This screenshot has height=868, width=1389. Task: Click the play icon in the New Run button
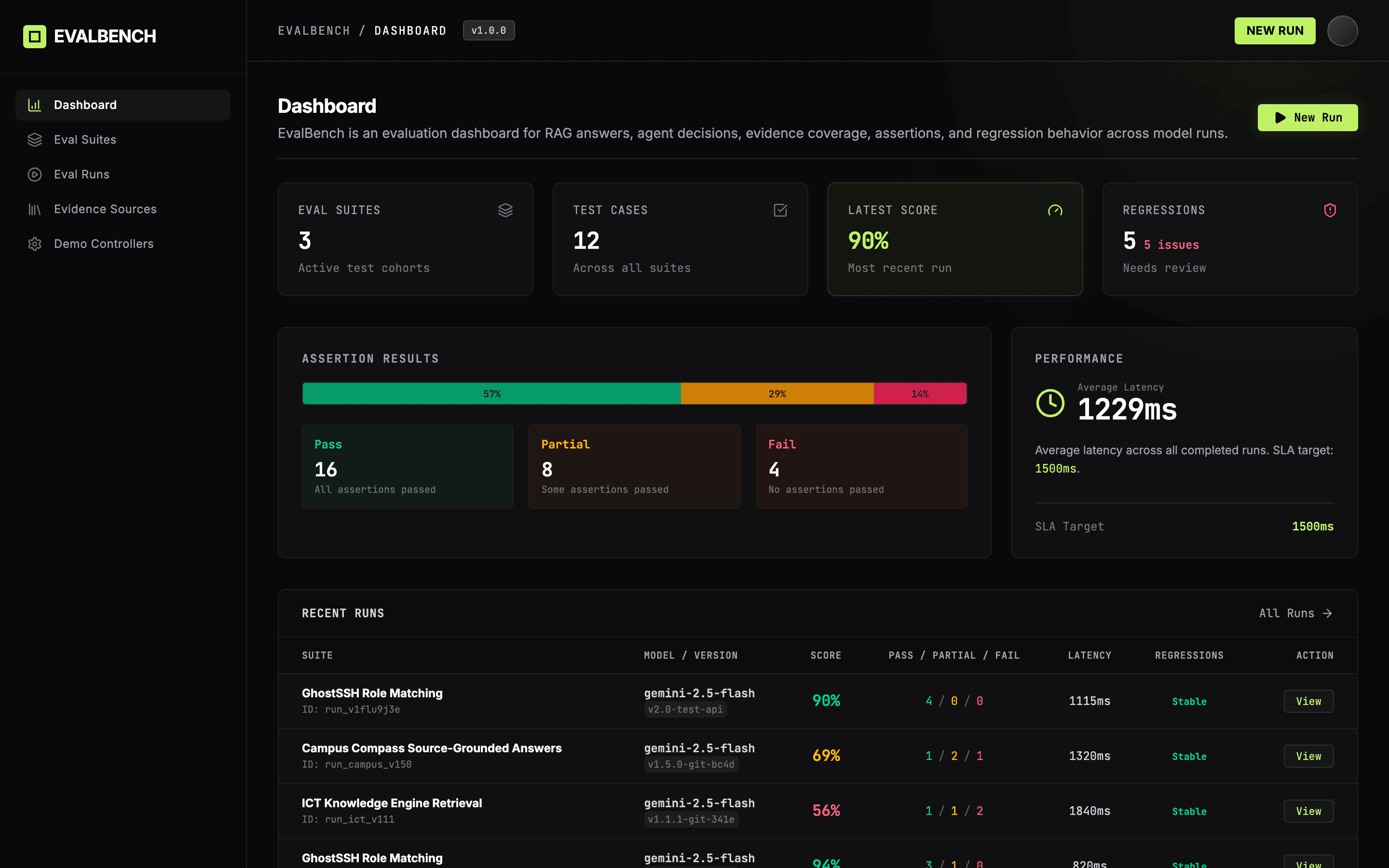pyautogui.click(x=1280, y=118)
